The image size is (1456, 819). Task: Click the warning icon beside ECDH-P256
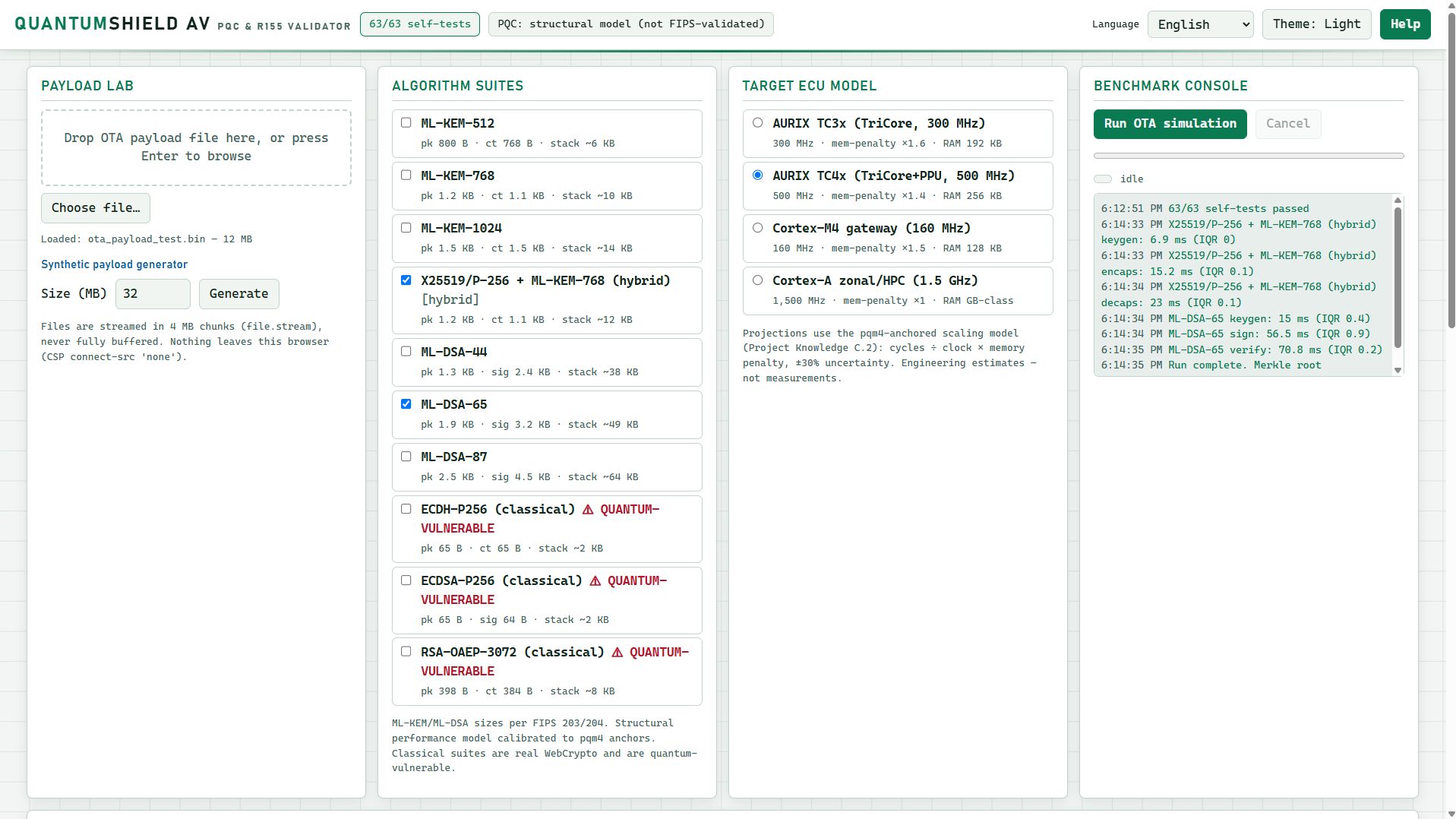[x=588, y=510]
